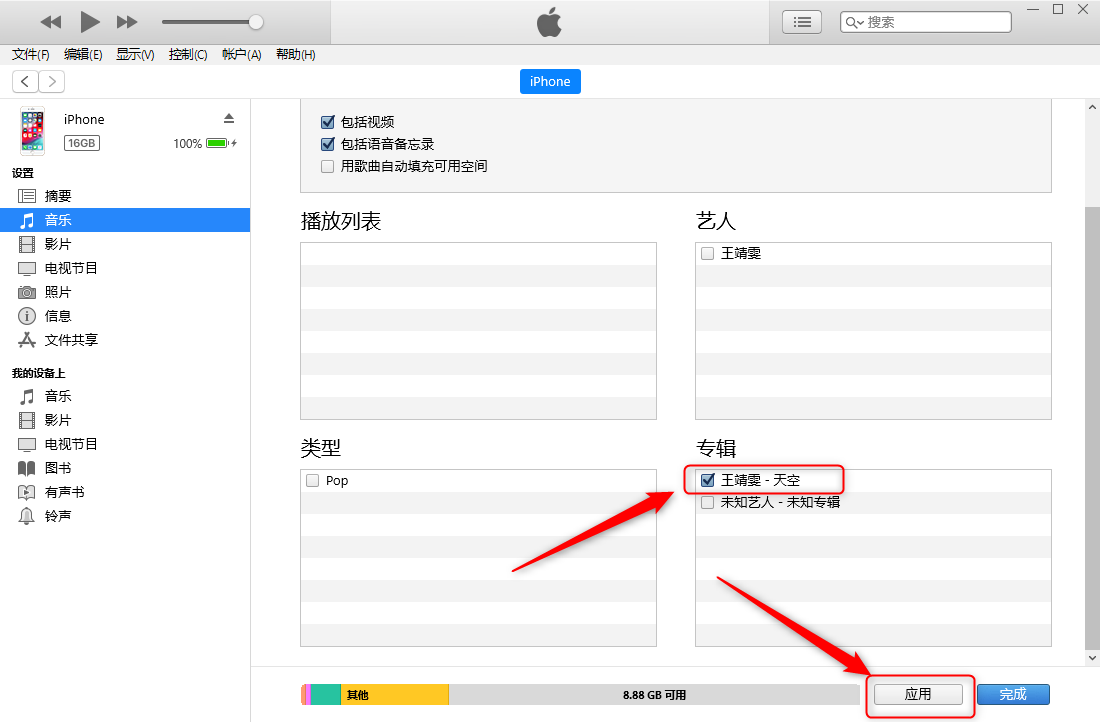1100x722 pixels.
Task: Click the 艺人 heading
Action: [716, 221]
